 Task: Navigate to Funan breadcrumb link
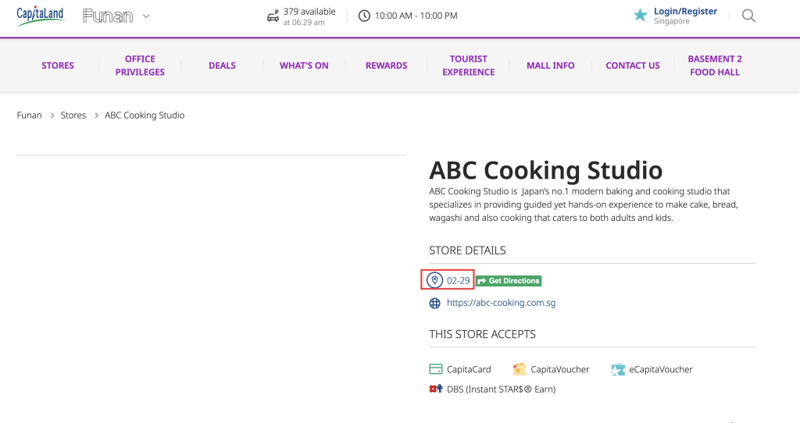click(29, 115)
